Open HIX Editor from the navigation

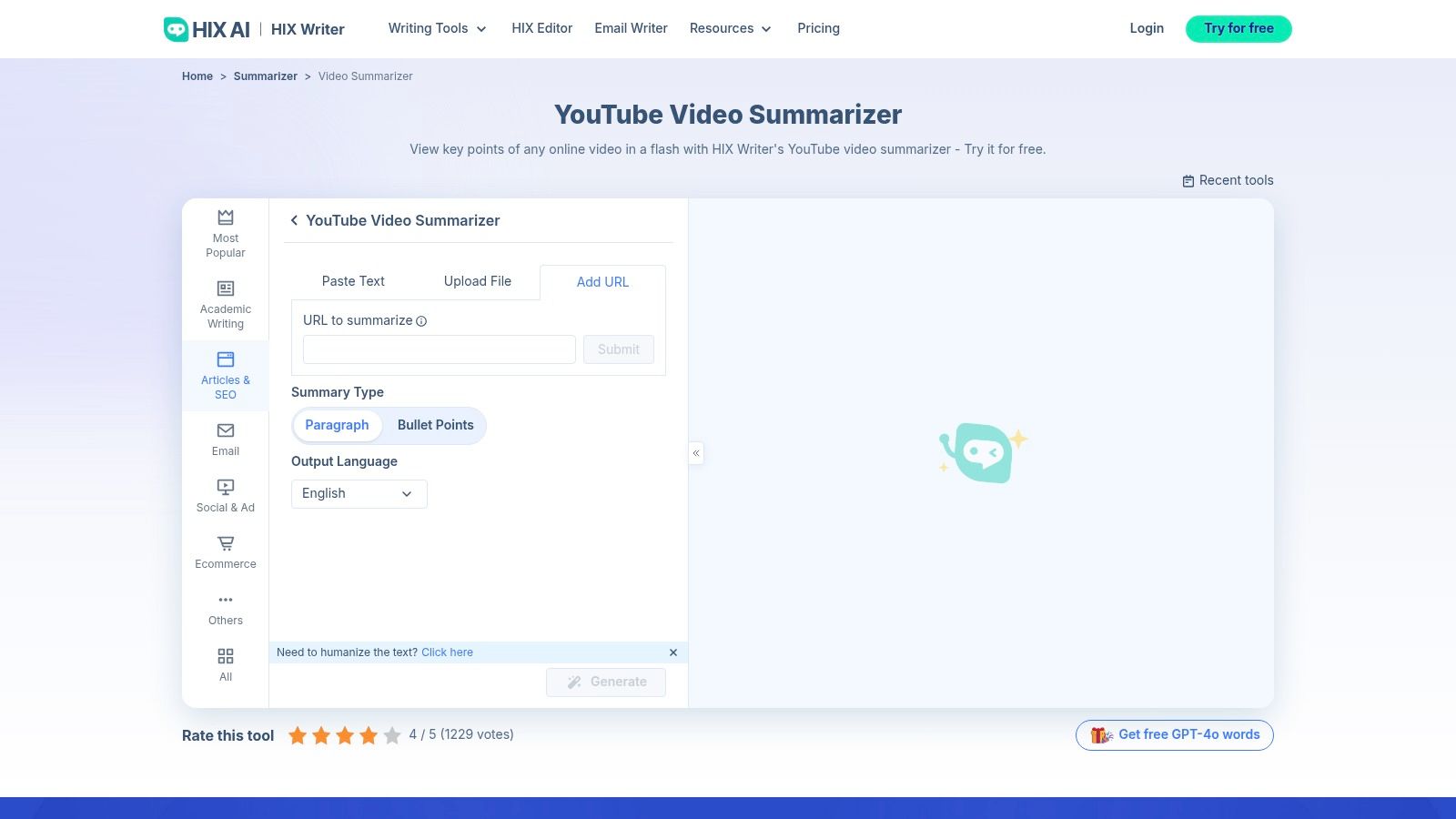pyautogui.click(x=542, y=28)
